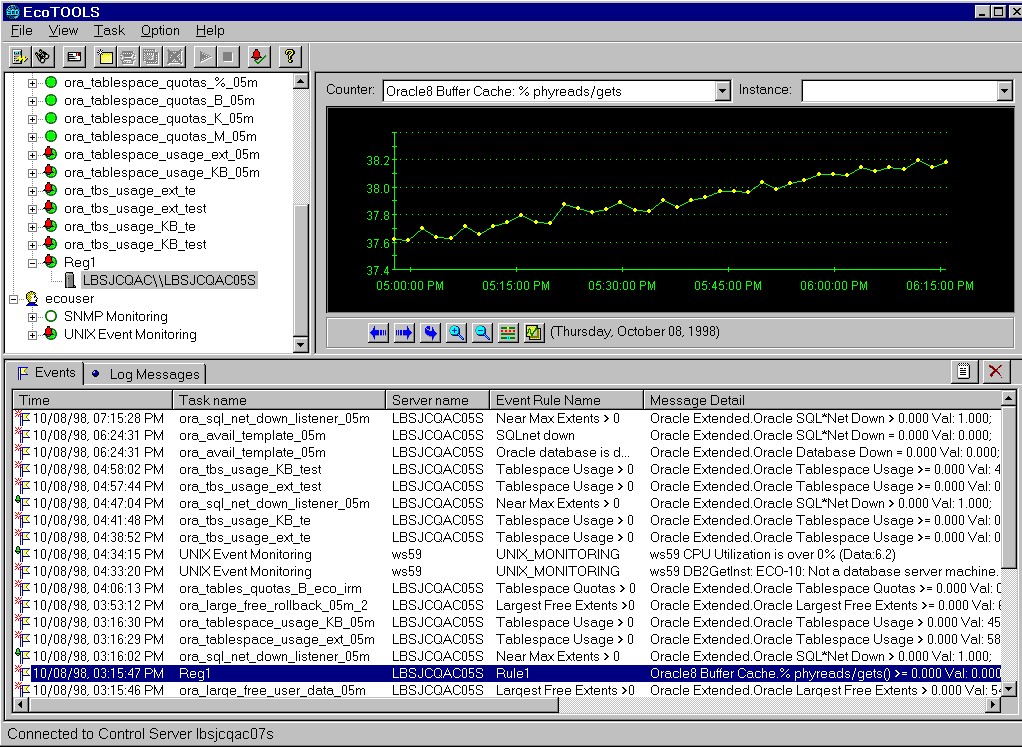Click hollow circle icon beside SNMP Monitoring
This screenshot has height=747, width=1022.
(51, 316)
